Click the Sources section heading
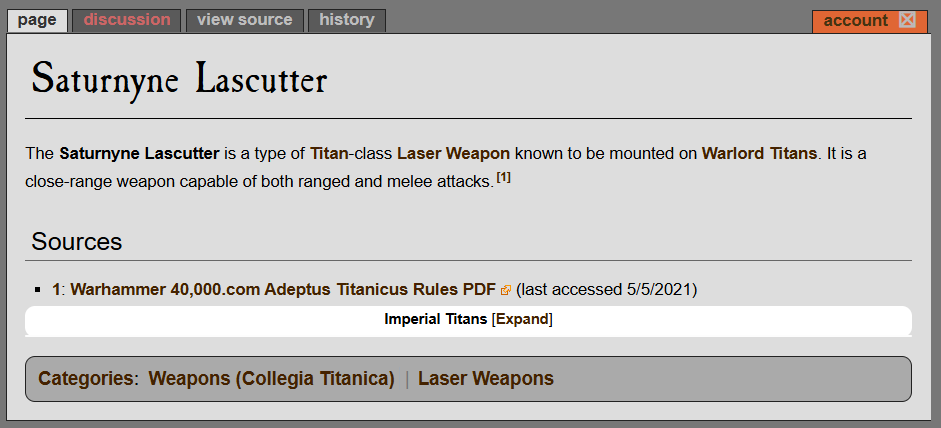 point(76,242)
